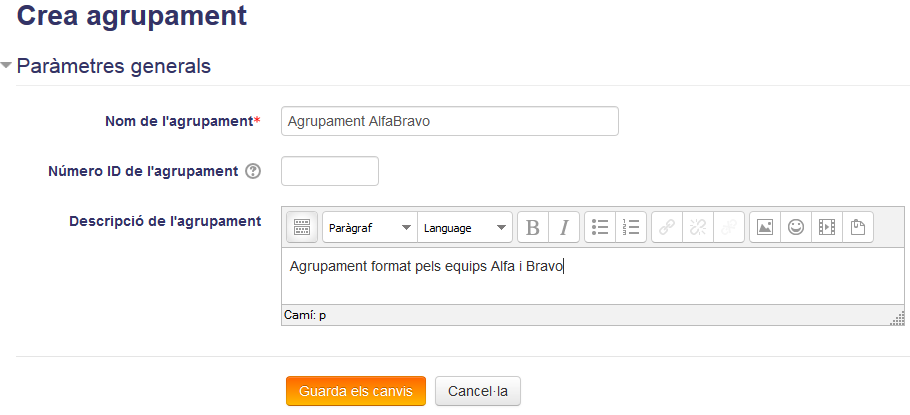The image size is (910, 415).
Task: Click the unlink broken chain icon
Action: 698,227
